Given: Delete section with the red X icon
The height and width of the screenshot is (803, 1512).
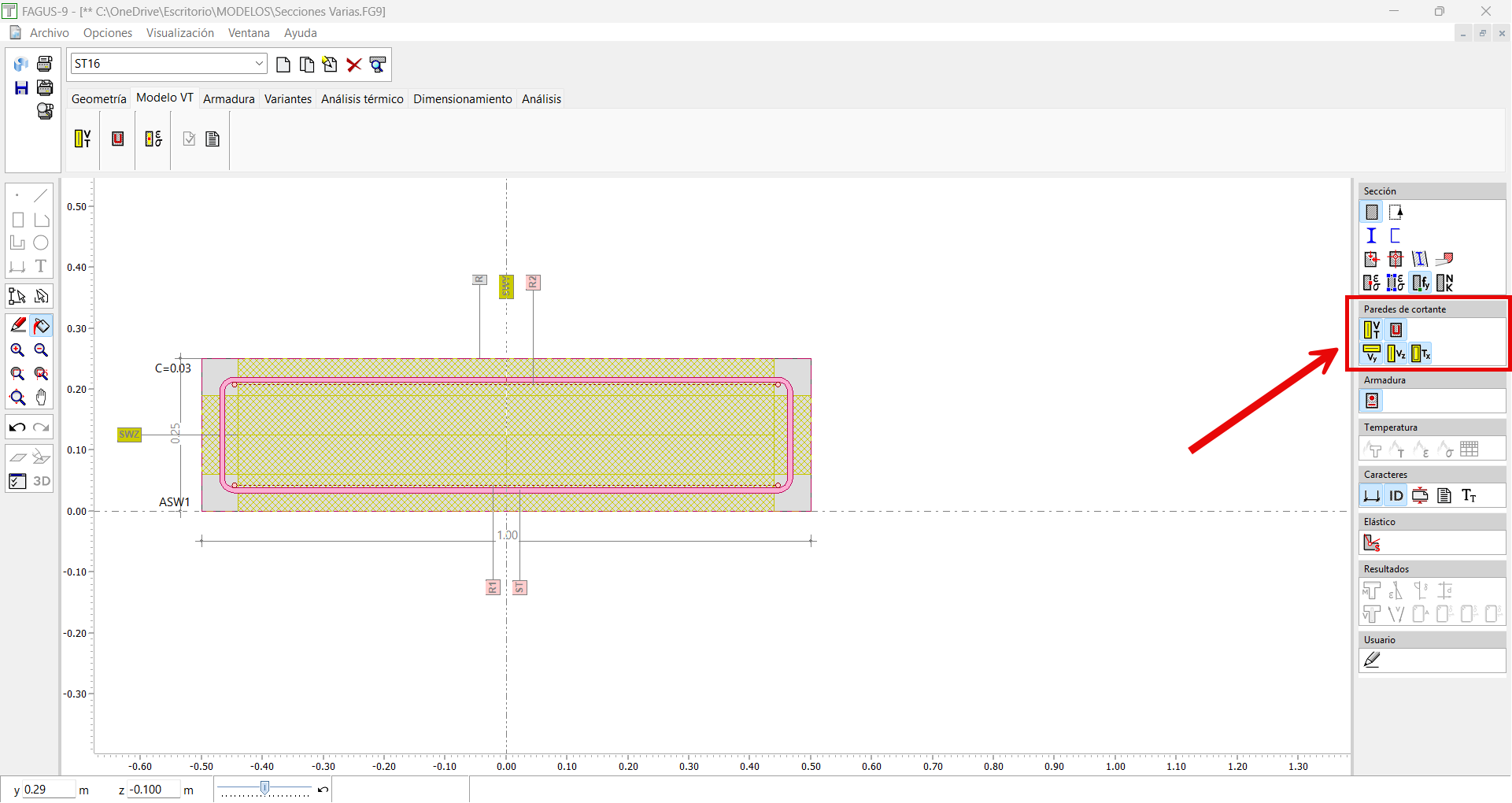Looking at the screenshot, I should click(x=354, y=65).
